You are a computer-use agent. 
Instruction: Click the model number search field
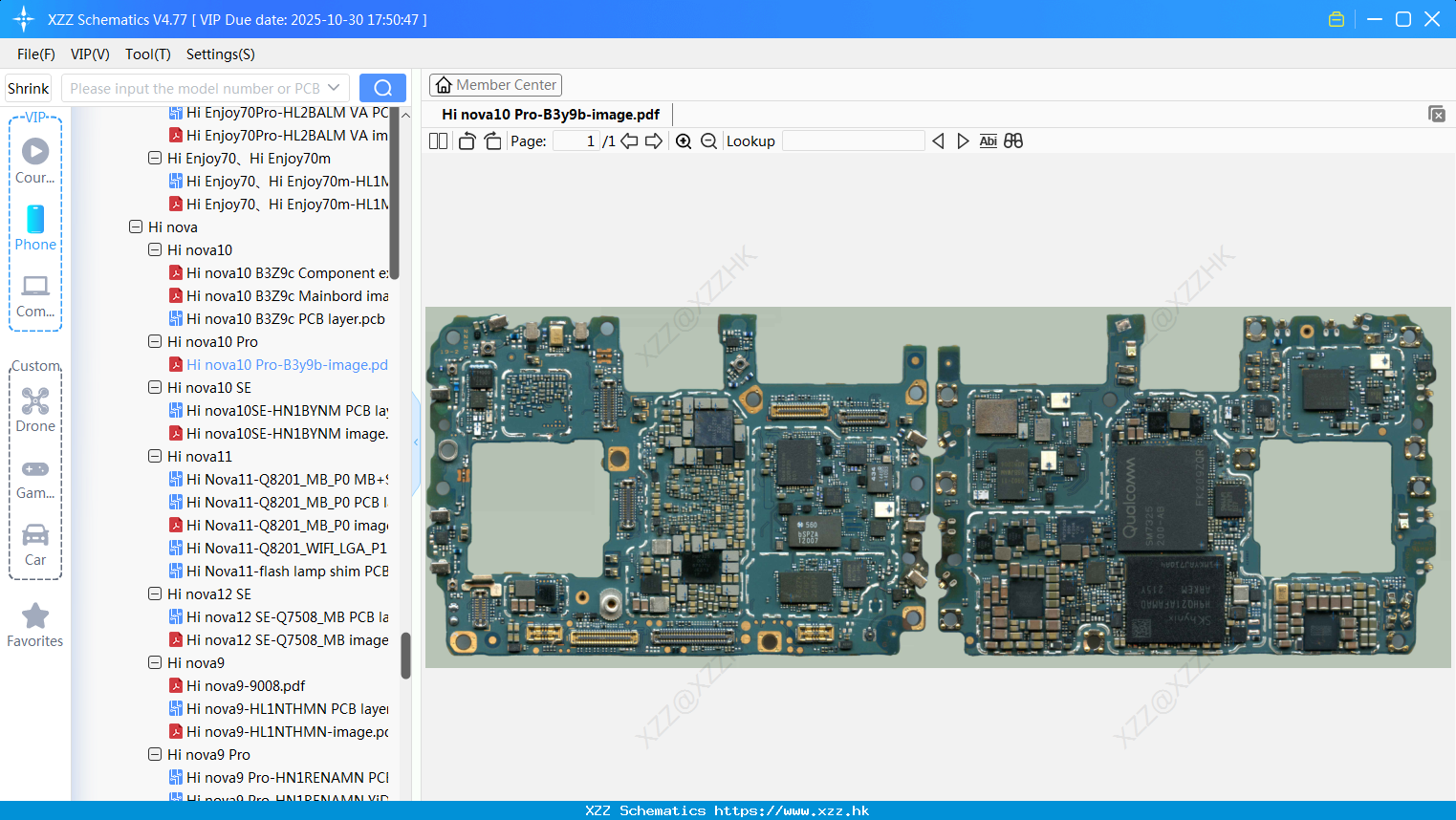[194, 88]
